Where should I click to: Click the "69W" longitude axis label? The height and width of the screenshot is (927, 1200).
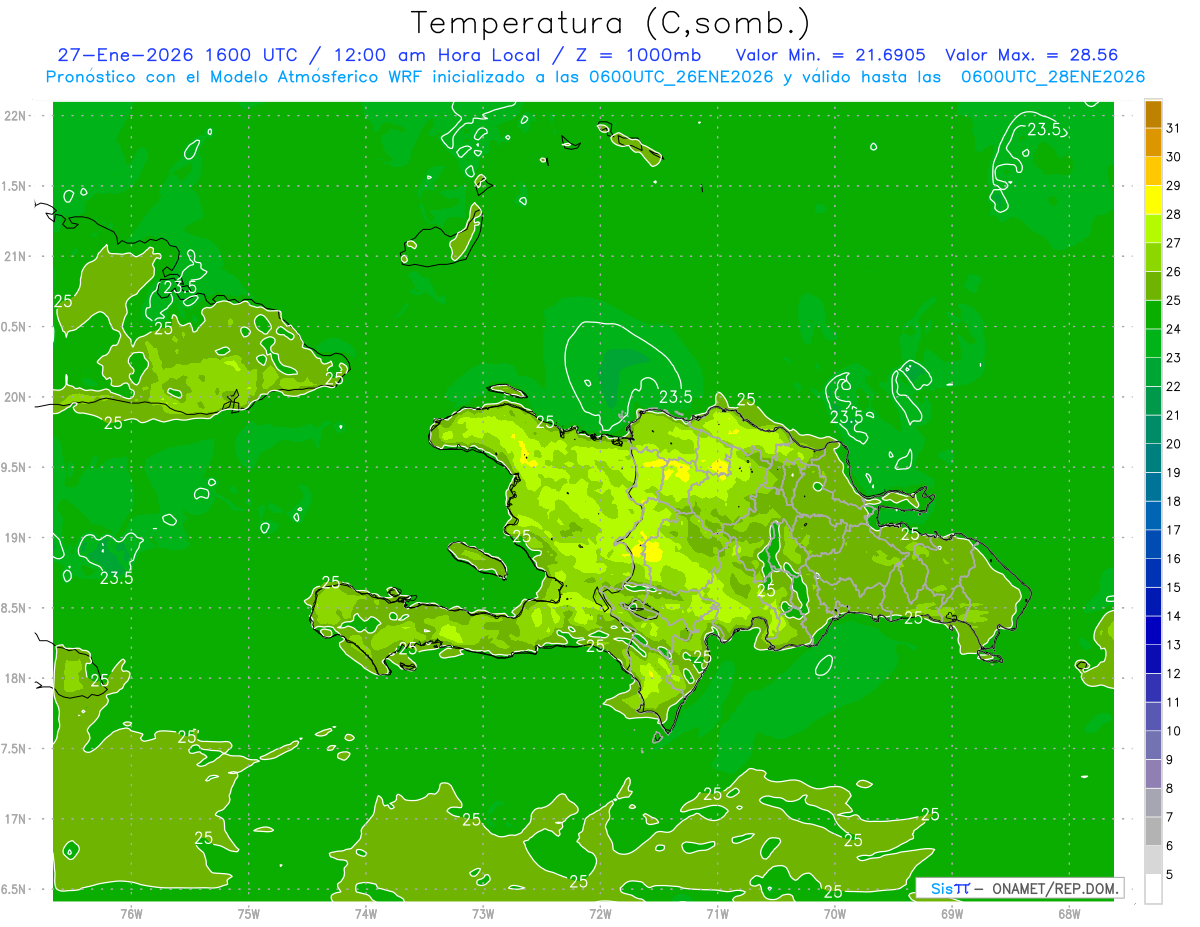[x=951, y=914]
